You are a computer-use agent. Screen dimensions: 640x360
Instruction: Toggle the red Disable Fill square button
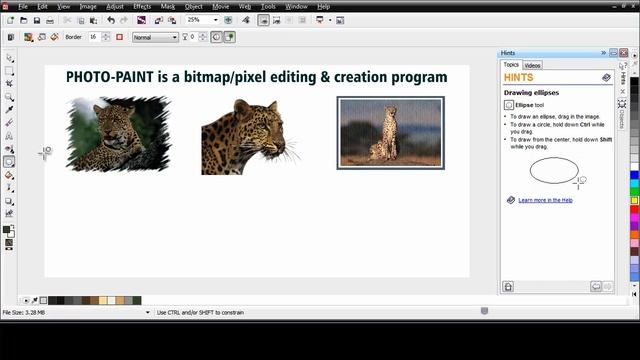(120, 37)
